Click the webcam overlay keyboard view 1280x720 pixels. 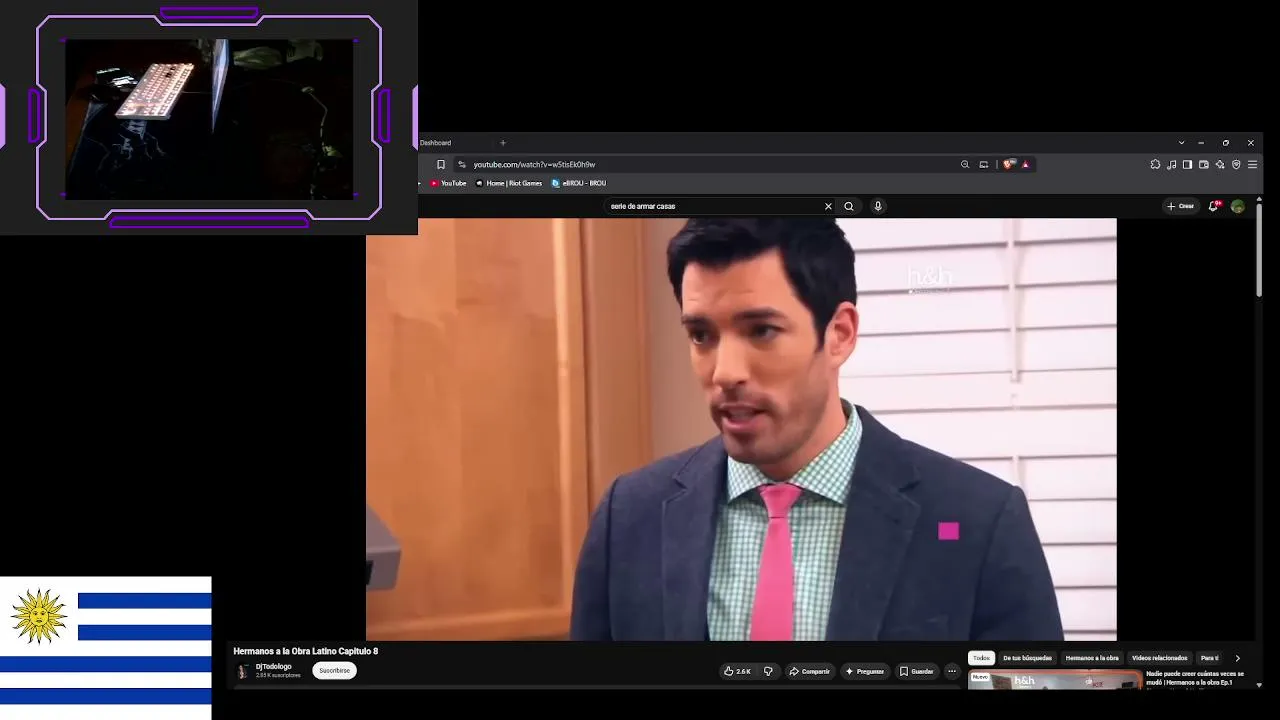(x=209, y=119)
